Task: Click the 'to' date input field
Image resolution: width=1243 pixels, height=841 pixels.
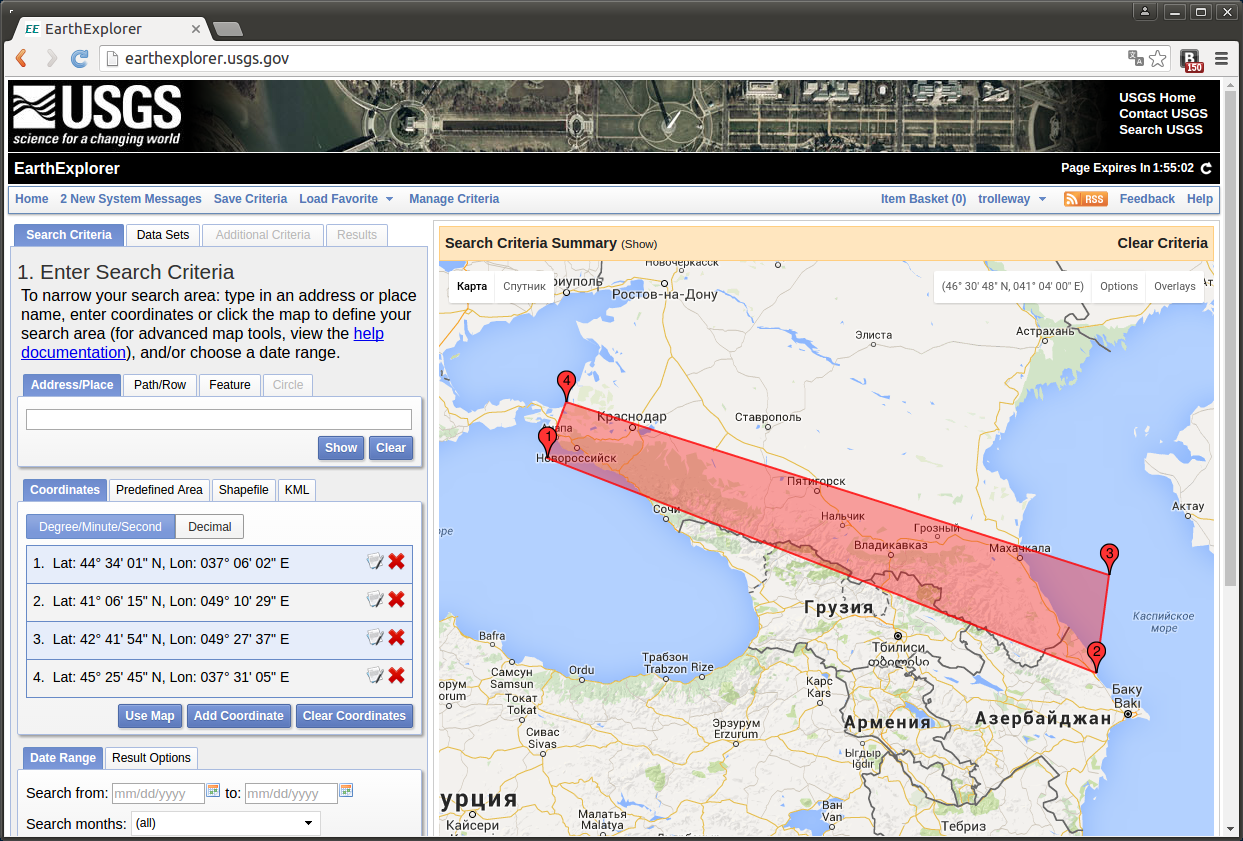Action: tap(291, 794)
